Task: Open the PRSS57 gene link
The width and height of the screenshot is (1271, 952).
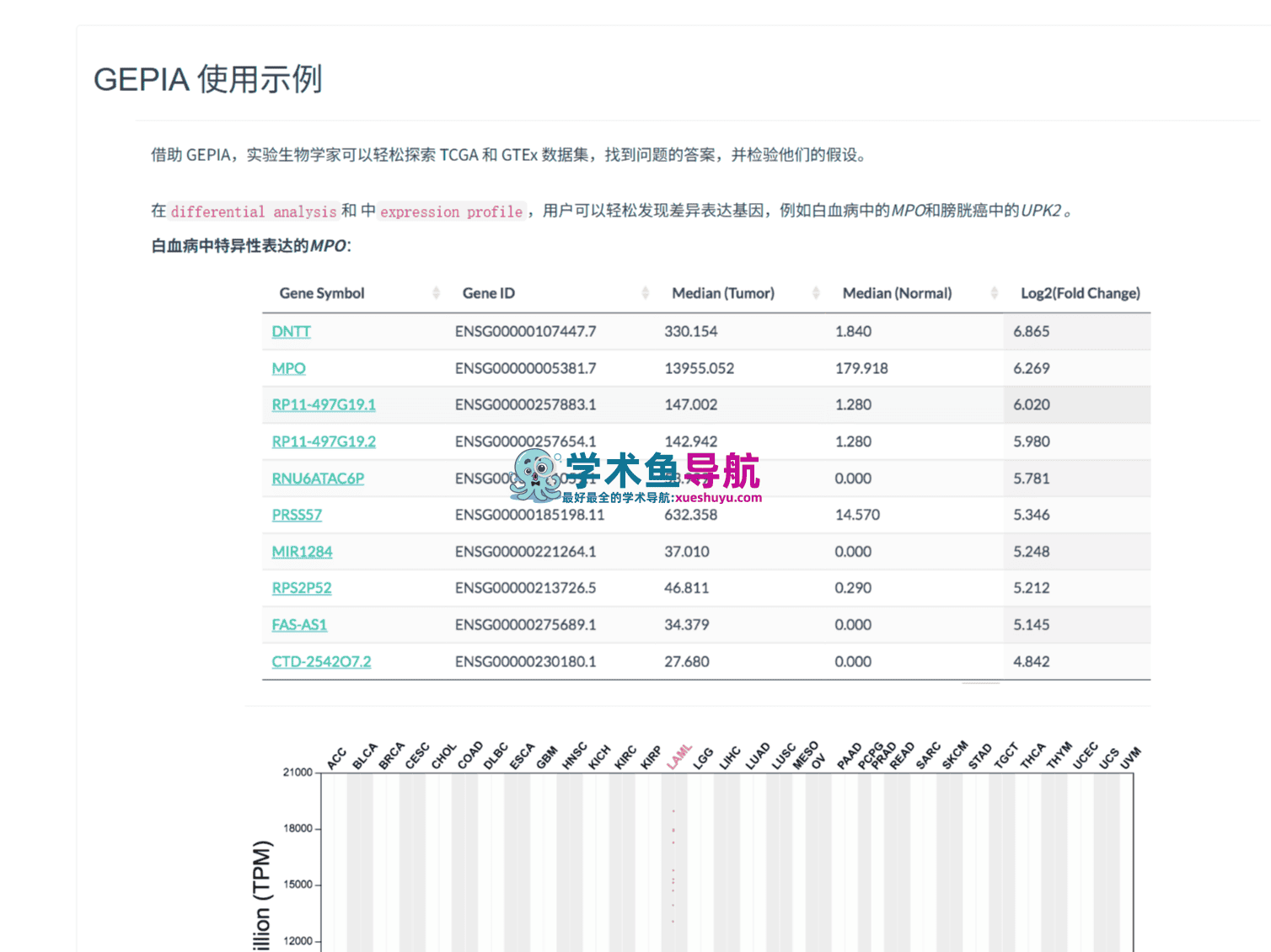Action: 297,515
